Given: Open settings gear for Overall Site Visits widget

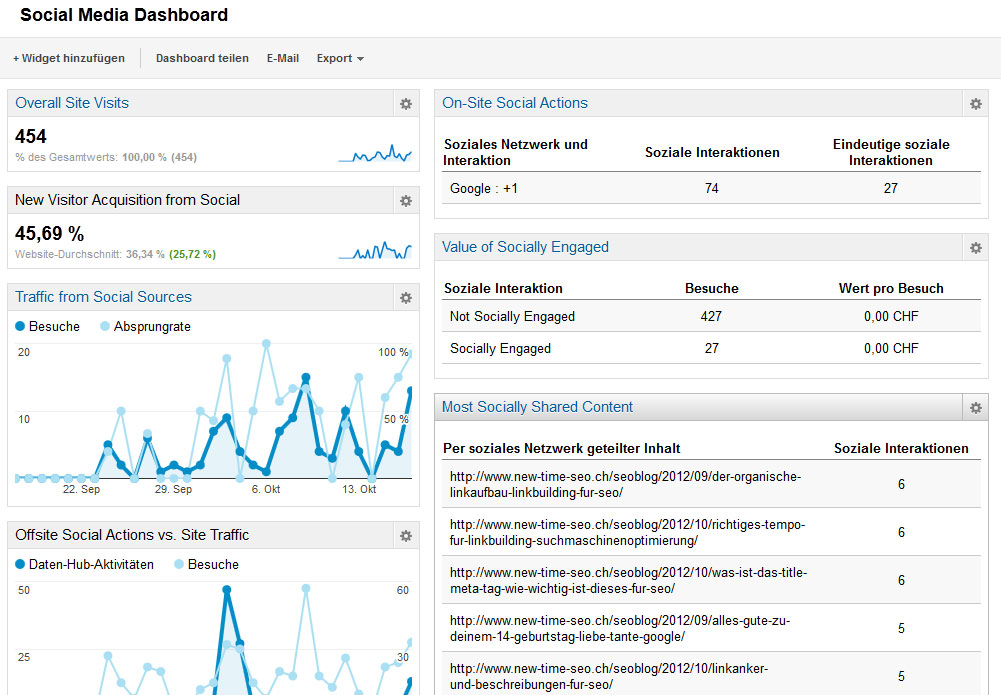Looking at the screenshot, I should click(406, 103).
